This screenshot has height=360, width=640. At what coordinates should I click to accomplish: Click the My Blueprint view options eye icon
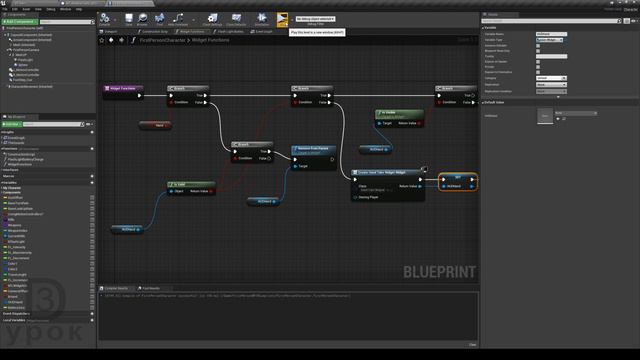coord(89,124)
